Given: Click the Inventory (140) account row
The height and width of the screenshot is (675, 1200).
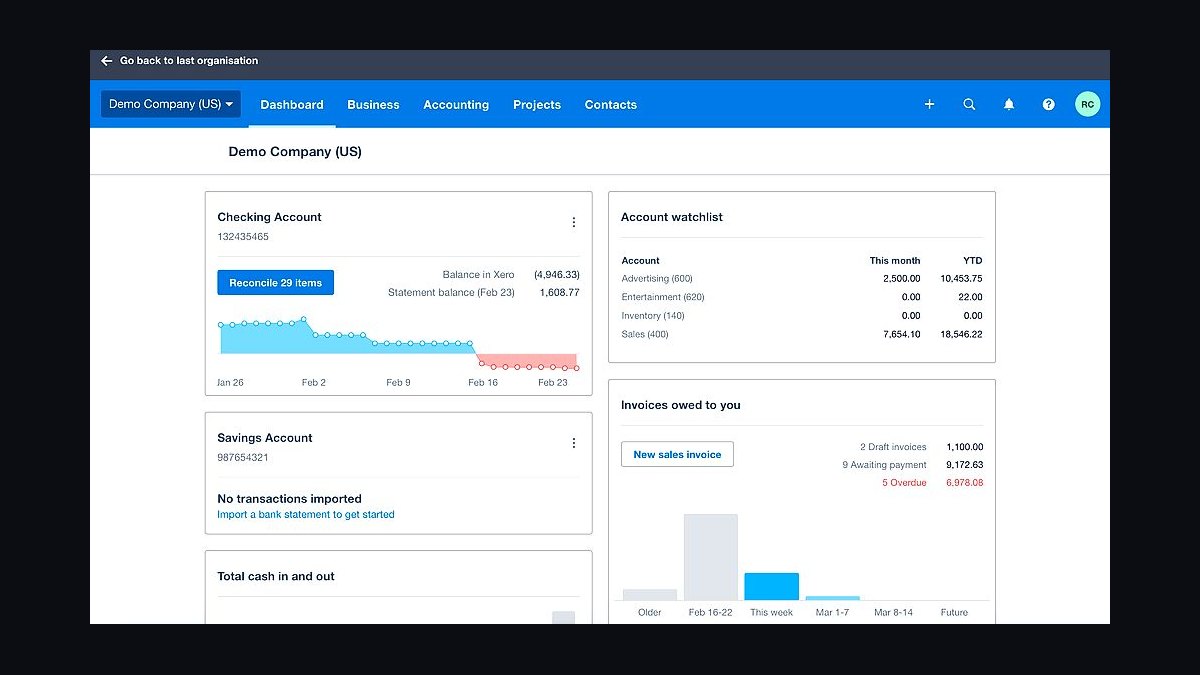Looking at the screenshot, I should pyautogui.click(x=802, y=316).
